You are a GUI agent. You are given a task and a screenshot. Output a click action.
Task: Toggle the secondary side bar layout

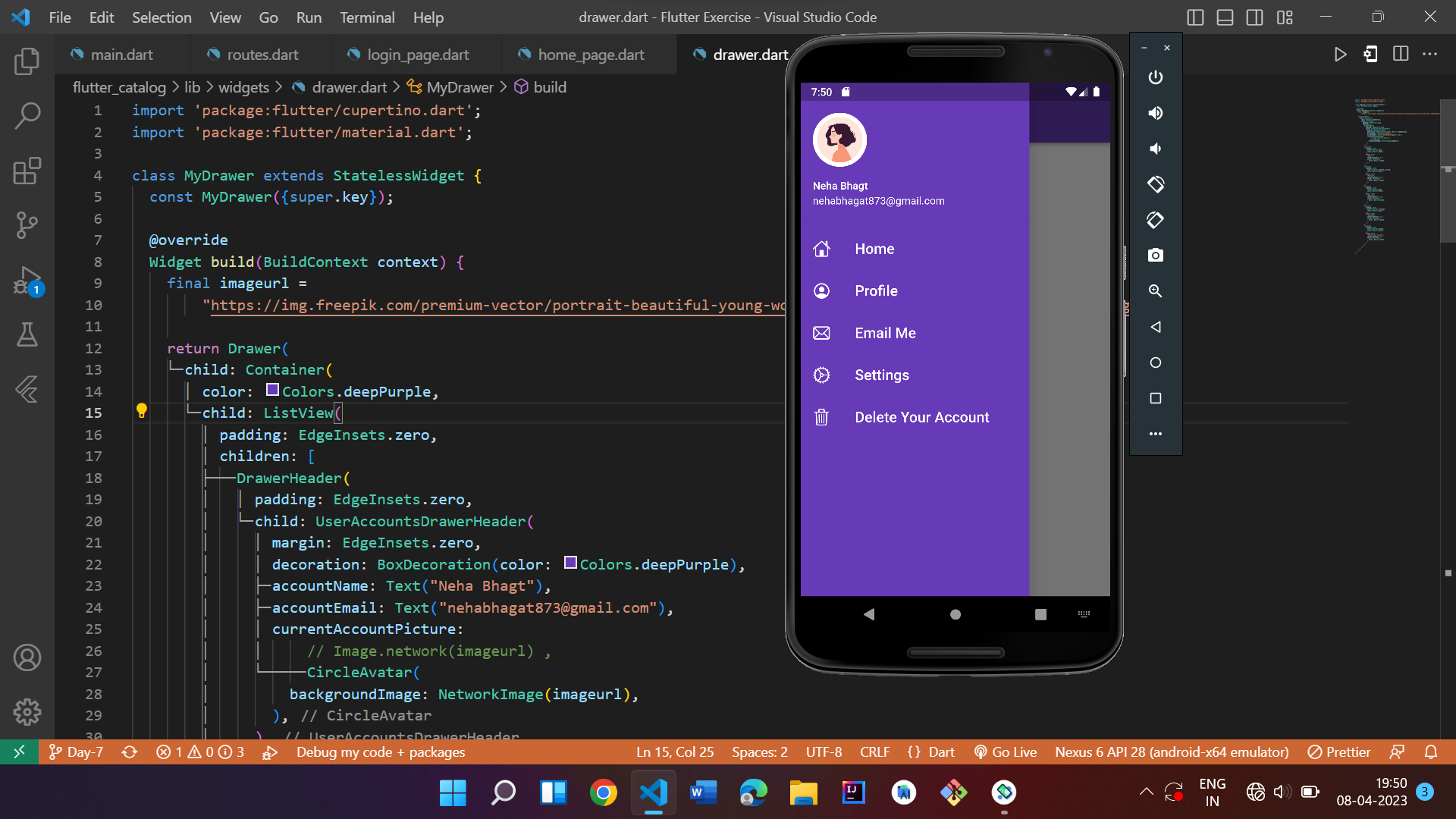(1254, 17)
